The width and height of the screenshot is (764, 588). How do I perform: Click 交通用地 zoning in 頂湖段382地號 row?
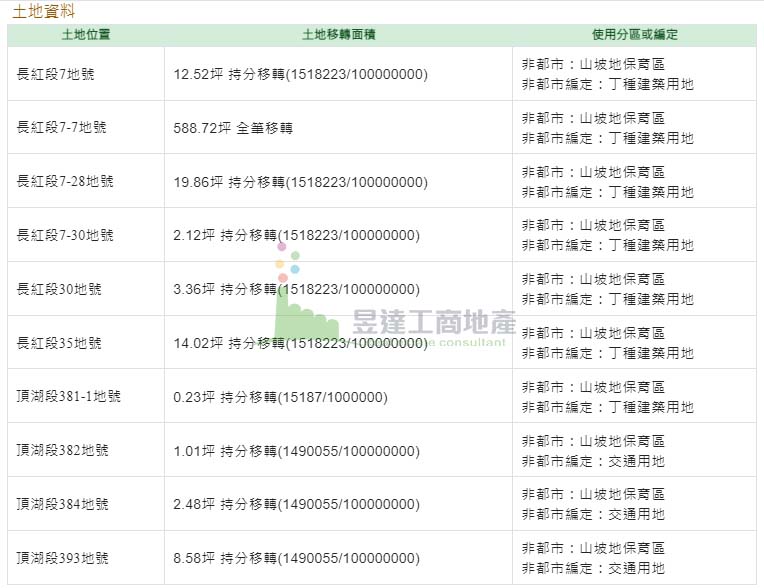click(636, 461)
